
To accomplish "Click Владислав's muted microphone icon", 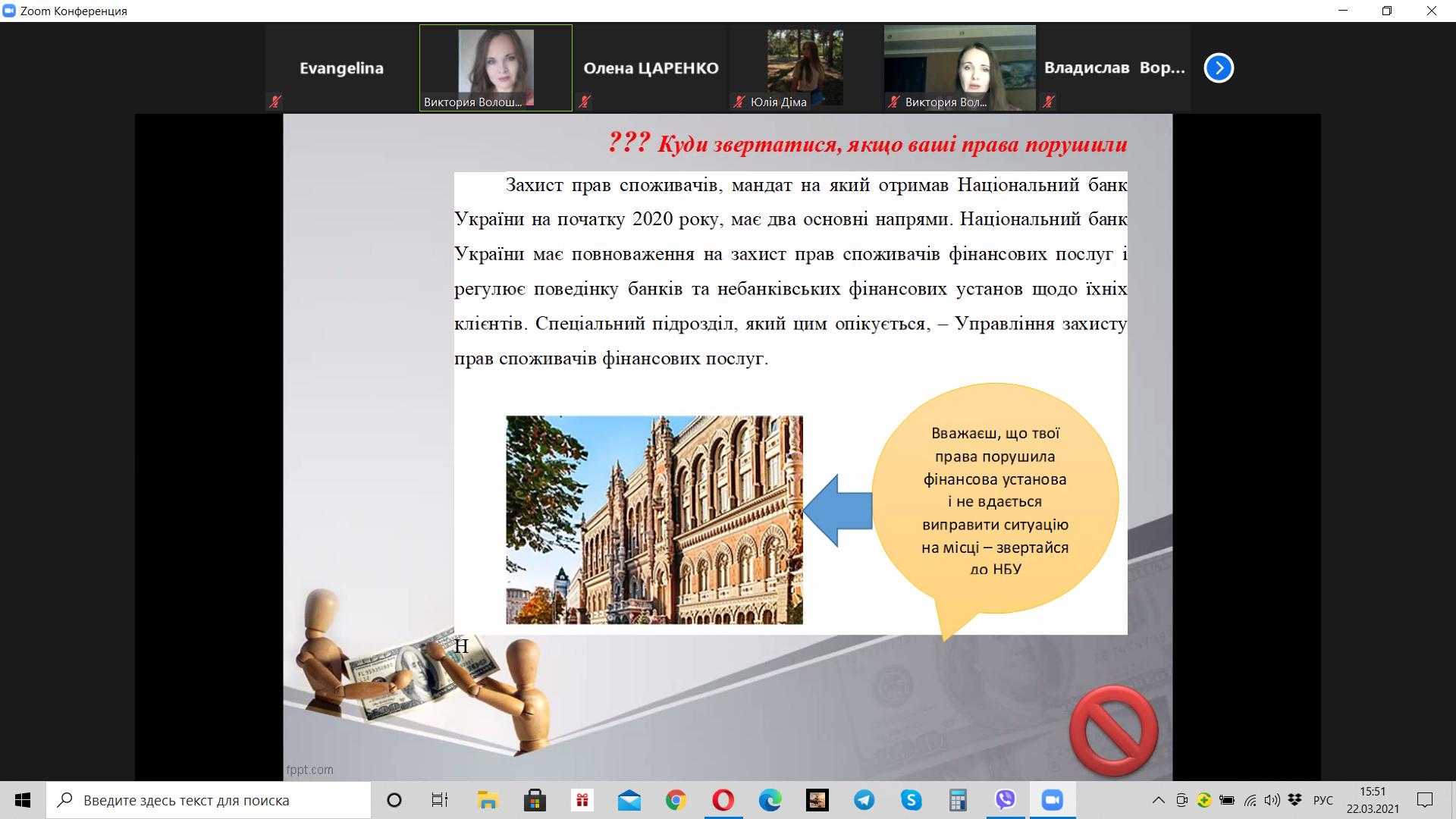I will pyautogui.click(x=1049, y=102).
